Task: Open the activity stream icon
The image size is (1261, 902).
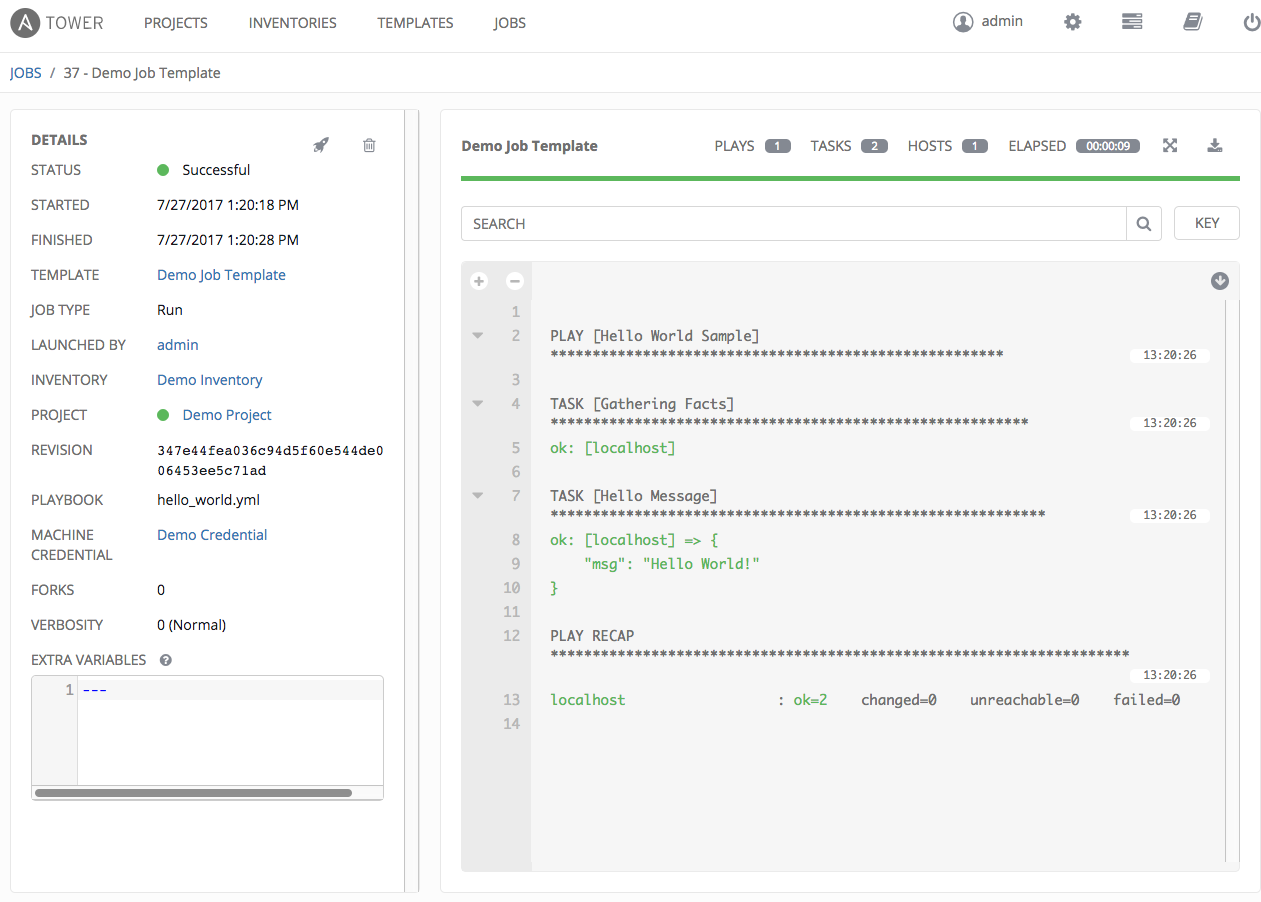Action: point(1132,22)
